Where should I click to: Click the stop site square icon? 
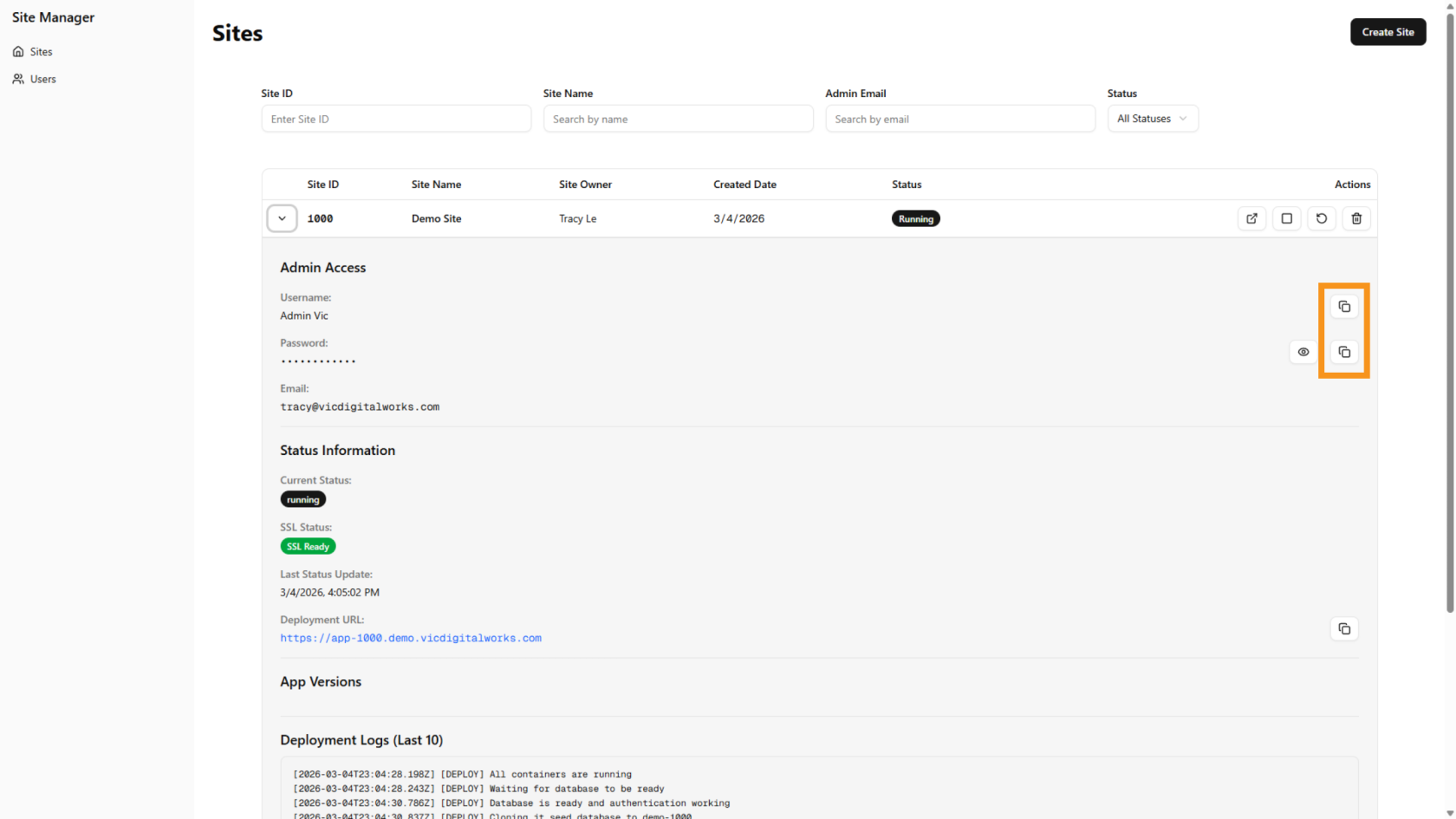[1286, 218]
